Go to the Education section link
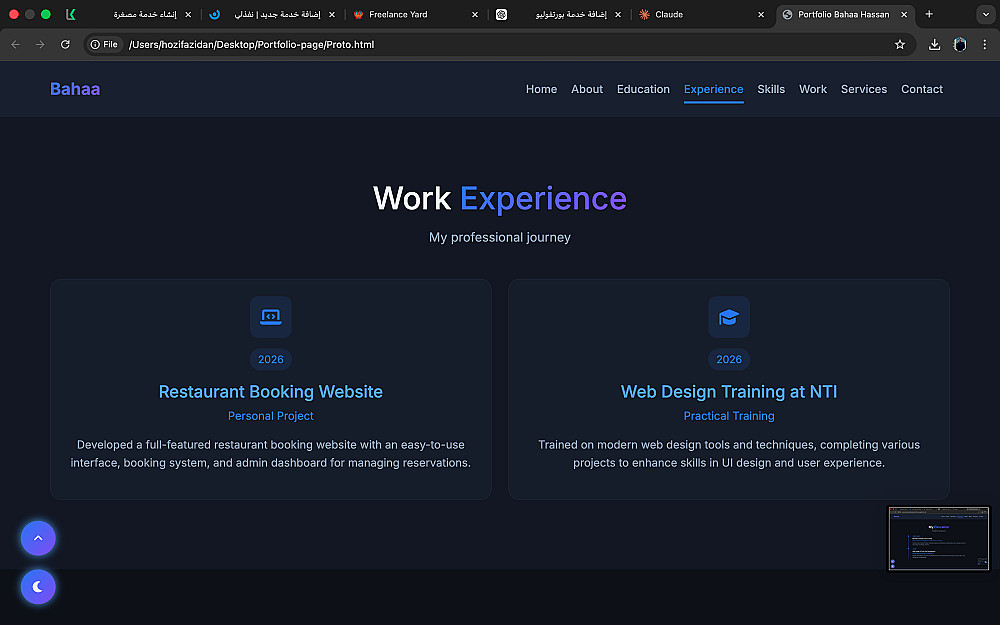 click(x=643, y=89)
